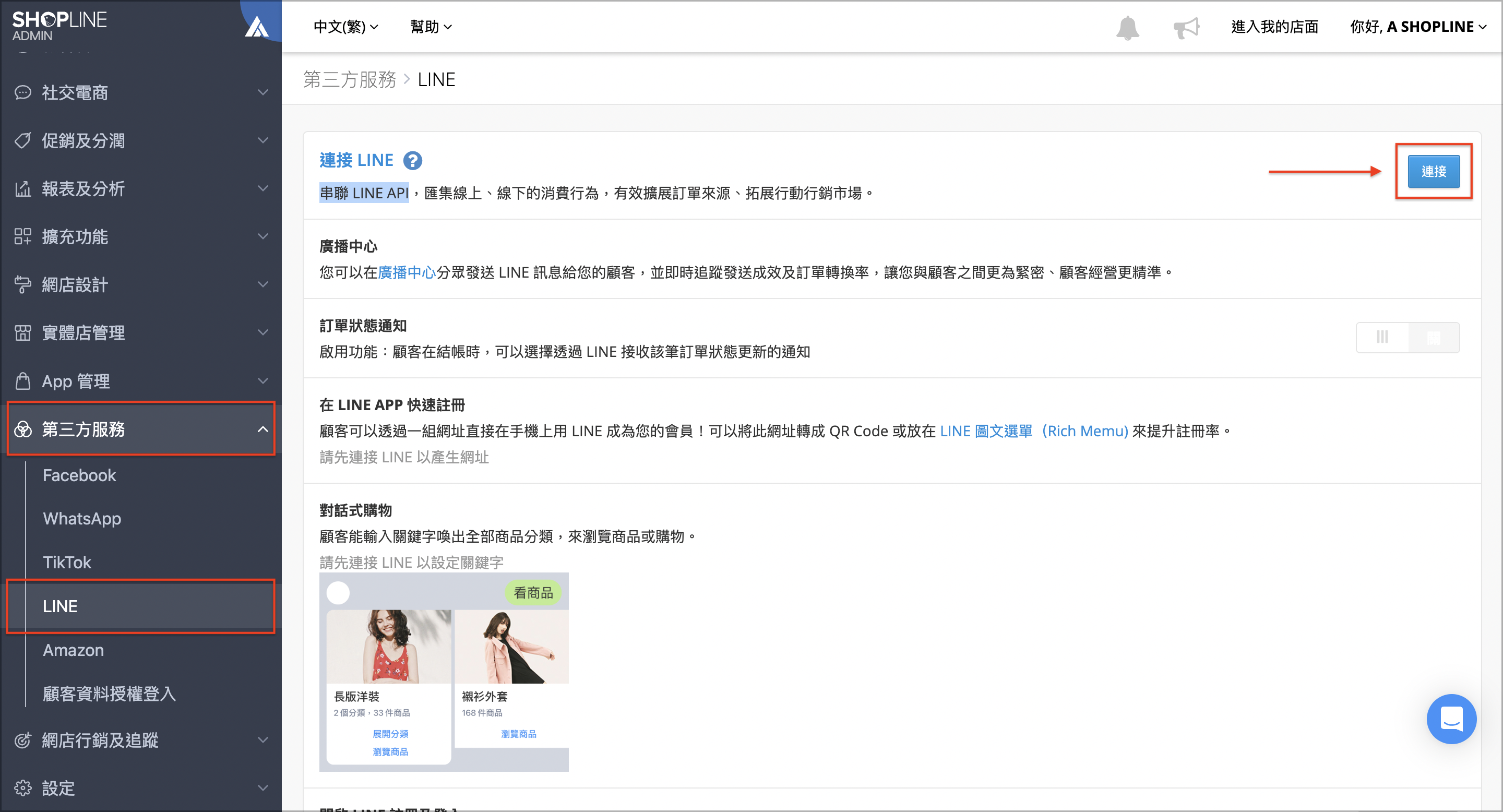Toggle the 訂單狀態通知 switch
This screenshot has height=812, width=1503.
1407,337
